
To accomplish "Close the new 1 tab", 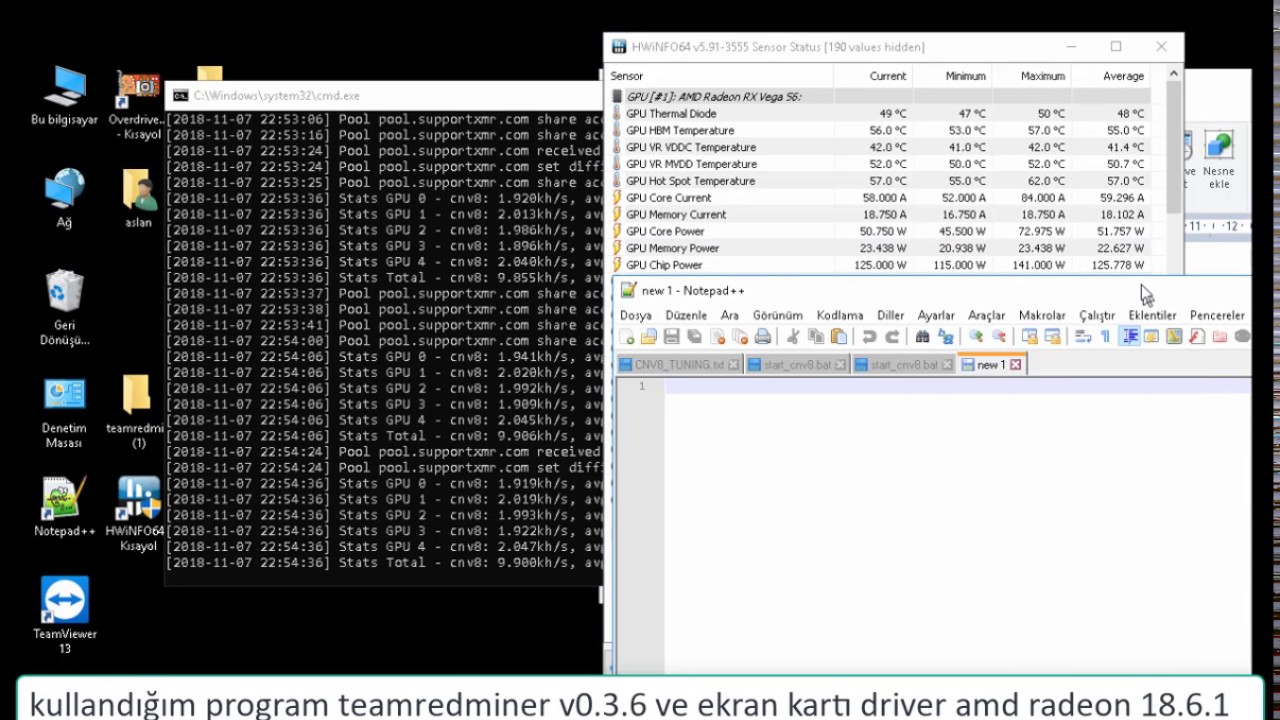I will (x=1015, y=365).
